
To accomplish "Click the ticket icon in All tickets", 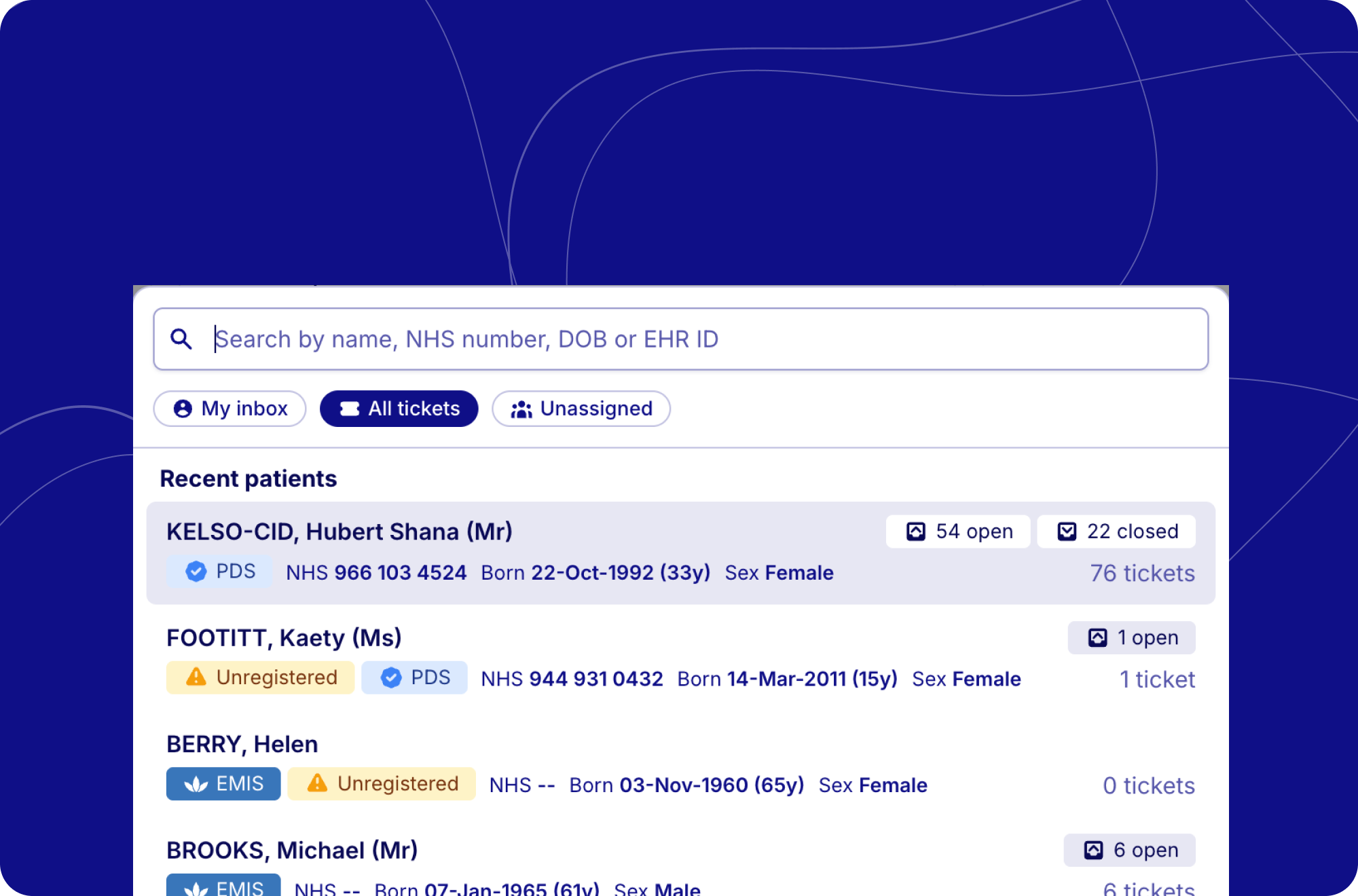I will (350, 409).
